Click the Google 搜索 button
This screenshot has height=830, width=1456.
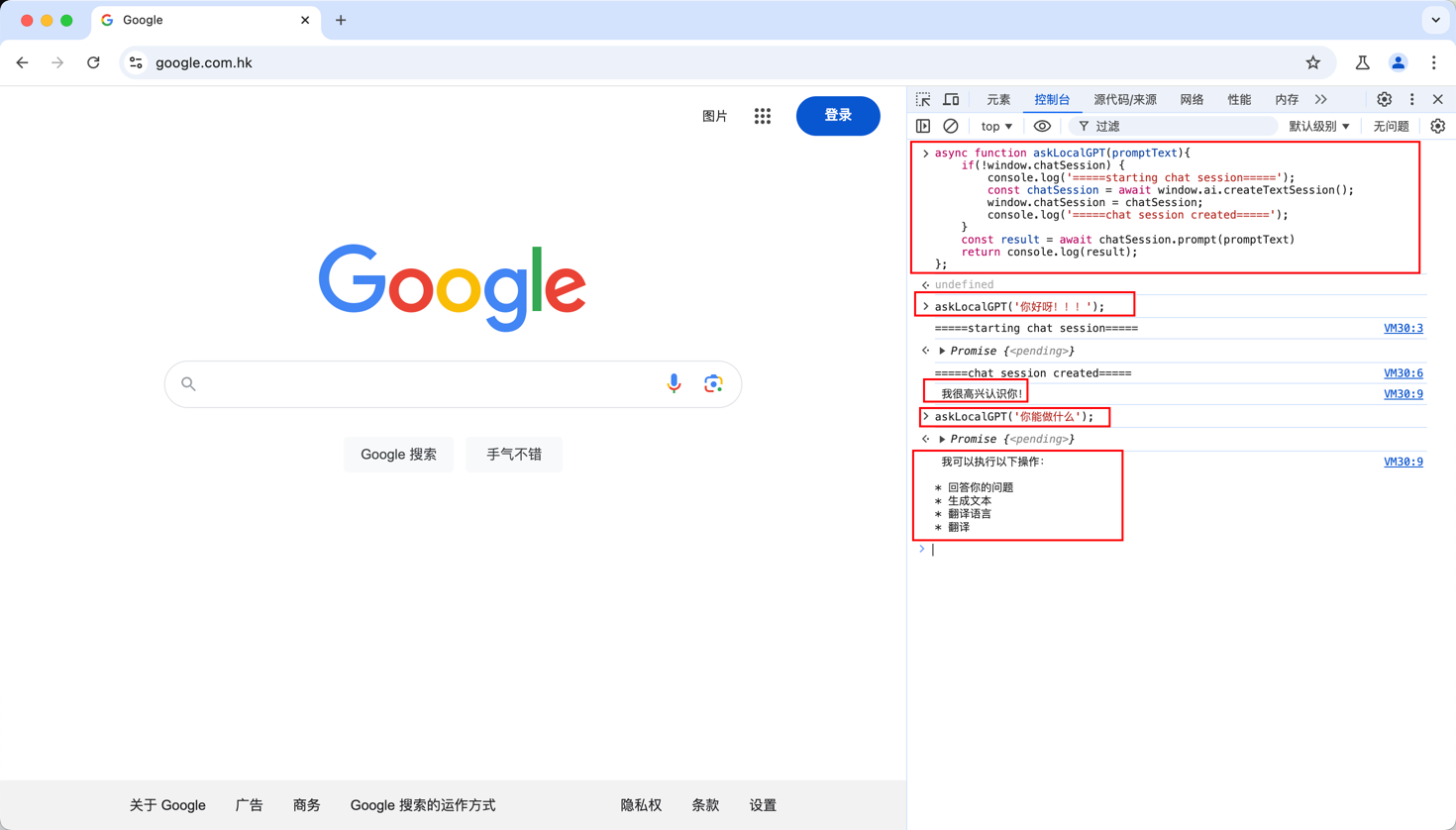coord(398,455)
